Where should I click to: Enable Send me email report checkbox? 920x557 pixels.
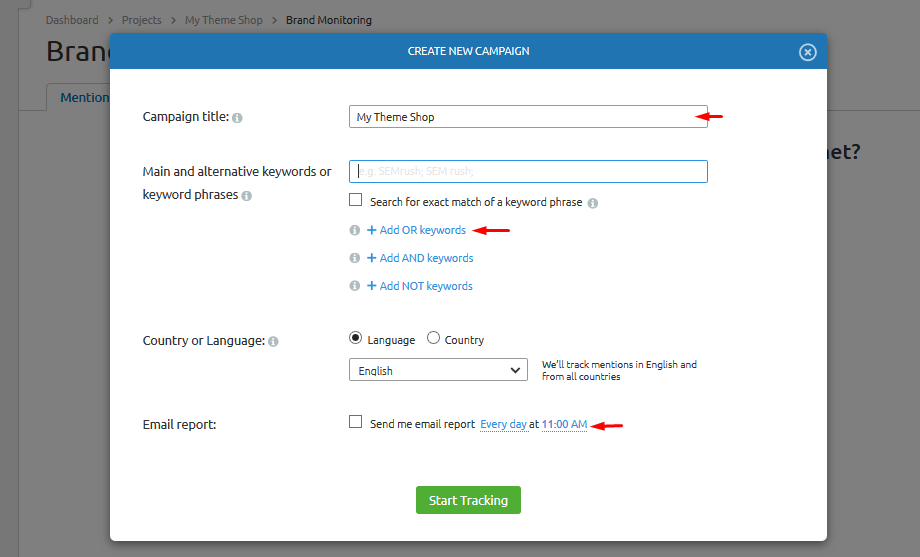(356, 422)
